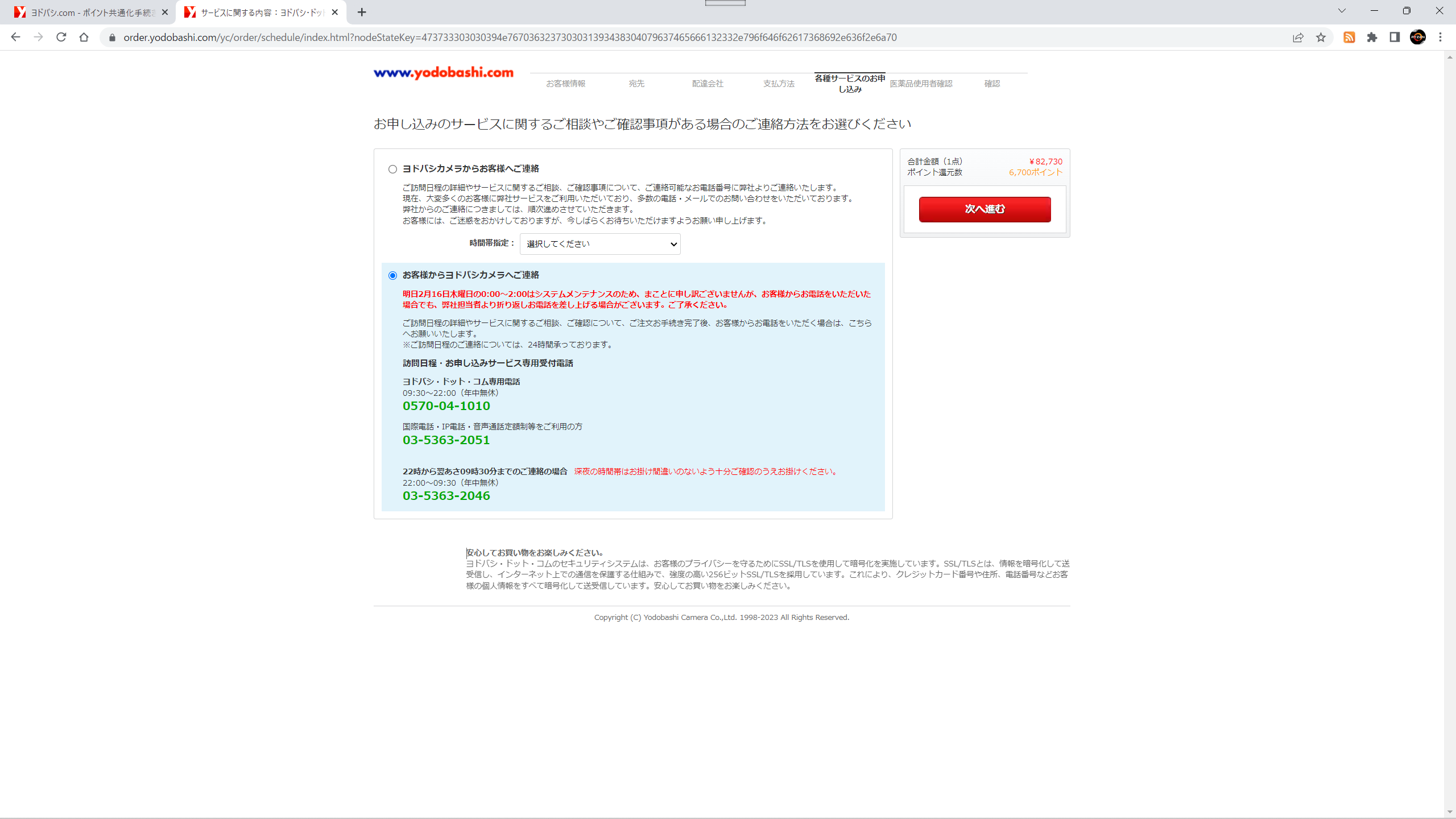This screenshot has height=819, width=1456.
Task: Open the Extensions puzzle menu
Action: pyautogui.click(x=1372, y=38)
